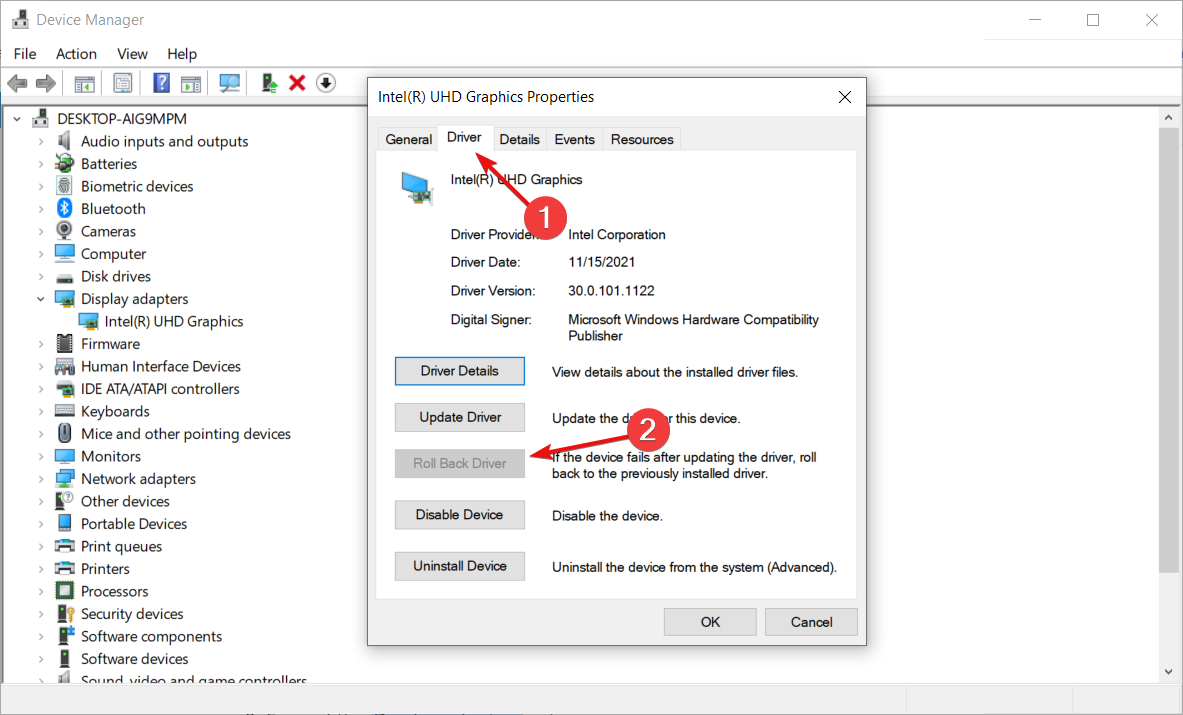Click the device tree scrollbar down arrow
Screen dimensions: 1183x715
(1168, 671)
